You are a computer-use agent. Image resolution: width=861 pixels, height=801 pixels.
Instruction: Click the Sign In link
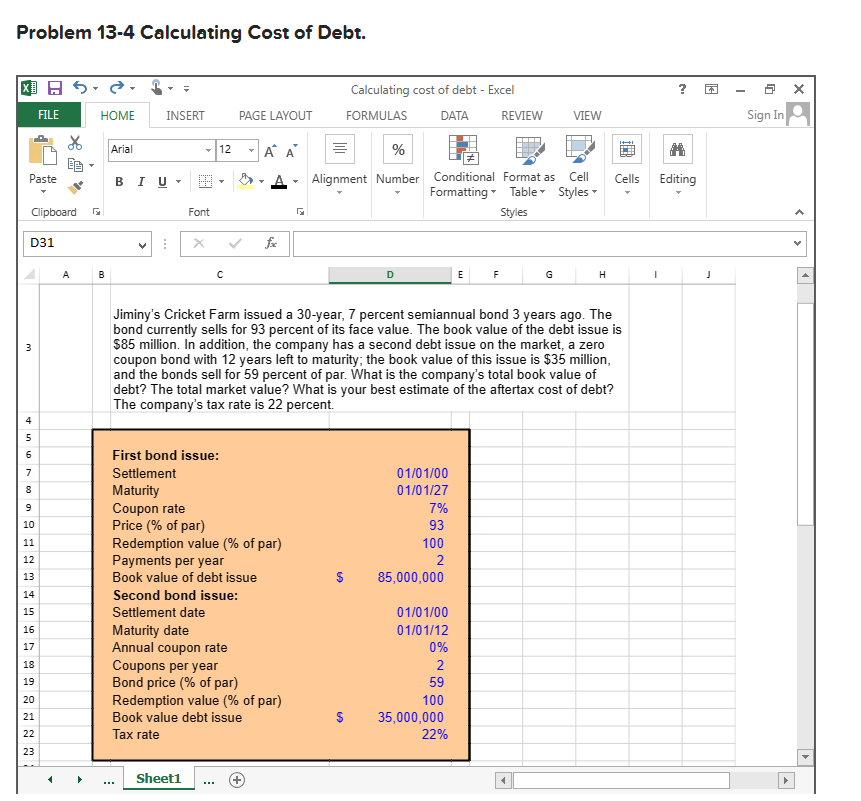pos(765,115)
